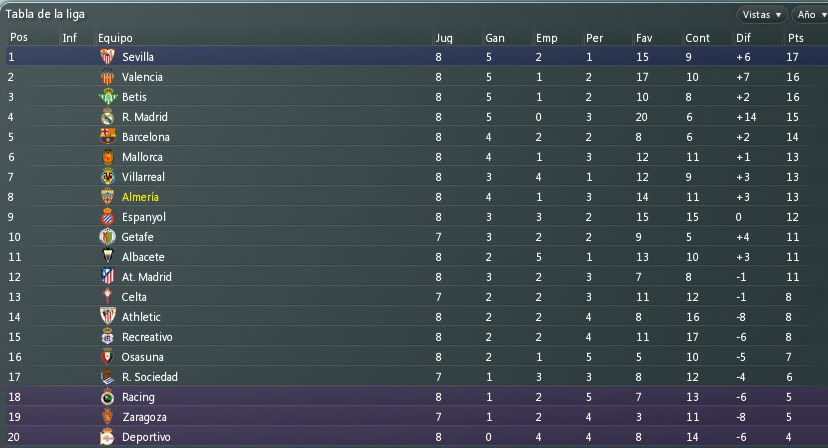The image size is (828, 448).
Task: Open the Año dropdown menu
Action: [x=810, y=15]
